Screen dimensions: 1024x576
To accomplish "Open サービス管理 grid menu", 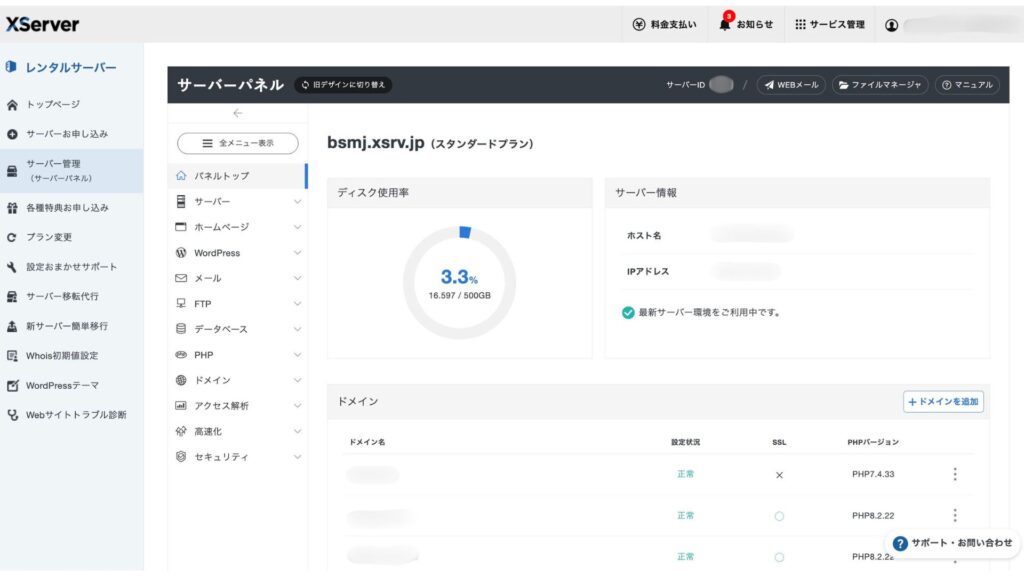I will tap(829, 25).
